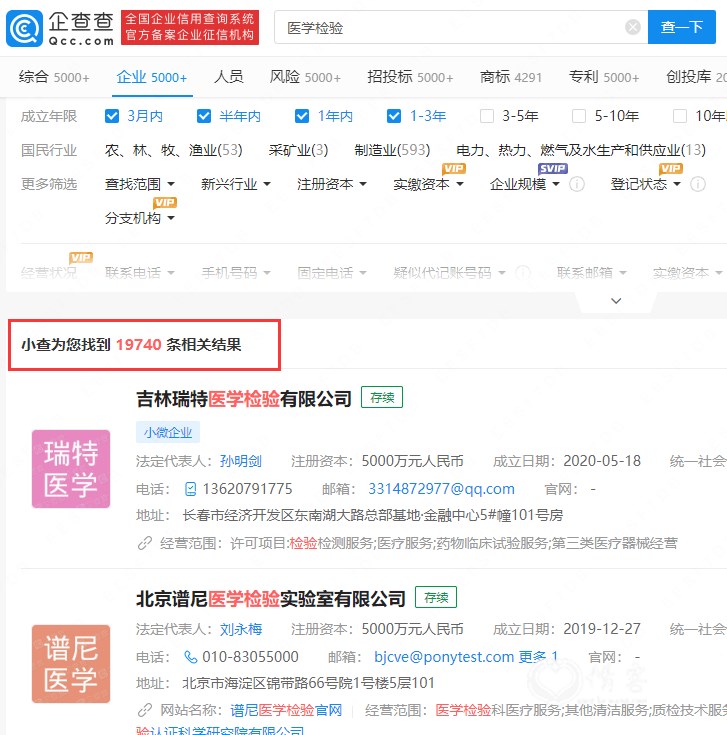The height and width of the screenshot is (735, 727).
Task: Click the 查一下 search button
Action: (x=682, y=27)
